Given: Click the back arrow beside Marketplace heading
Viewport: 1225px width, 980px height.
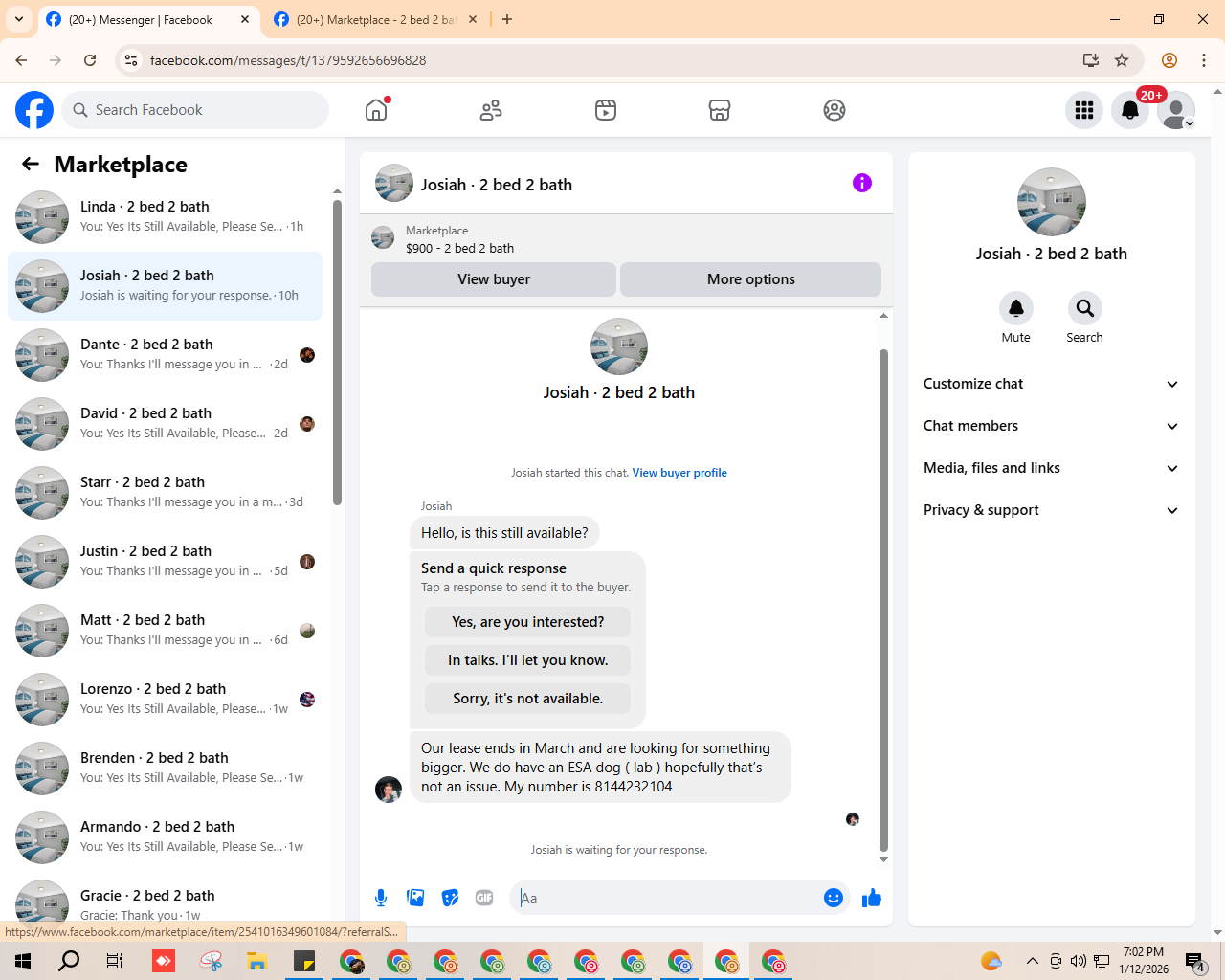Looking at the screenshot, I should (31, 164).
